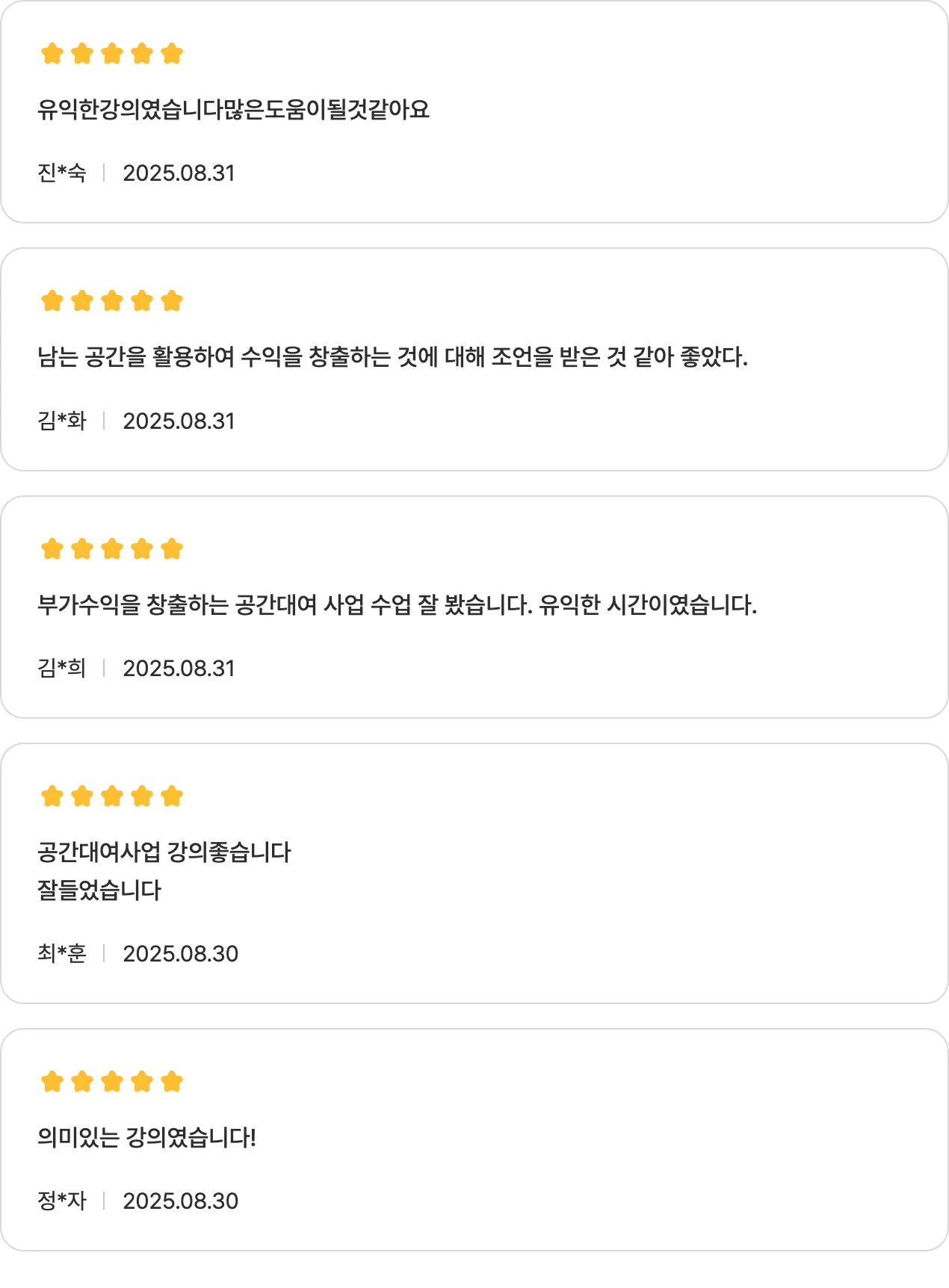Image resolution: width=949 pixels, height=1288 pixels.
Task: Click the '공간대여사업 강의좋습니다' review line
Action: coord(164,852)
